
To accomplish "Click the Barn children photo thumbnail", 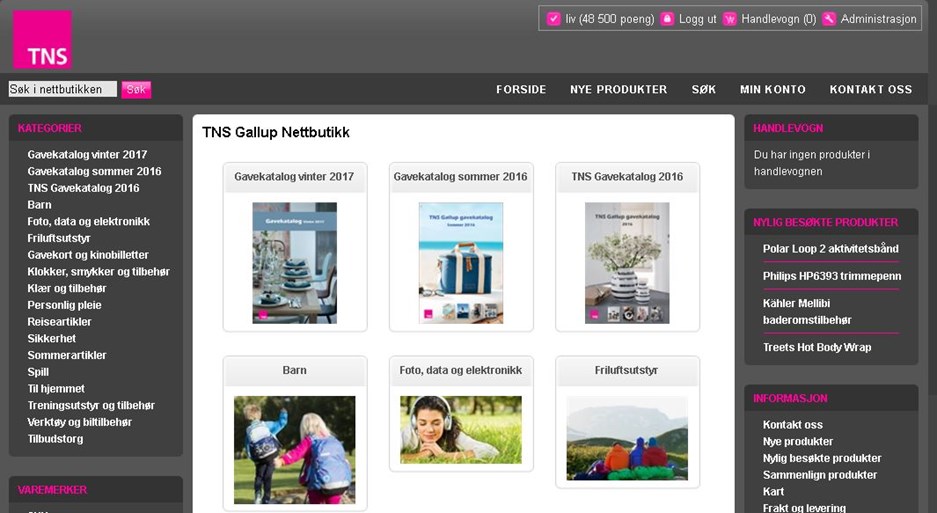I will (x=295, y=450).
